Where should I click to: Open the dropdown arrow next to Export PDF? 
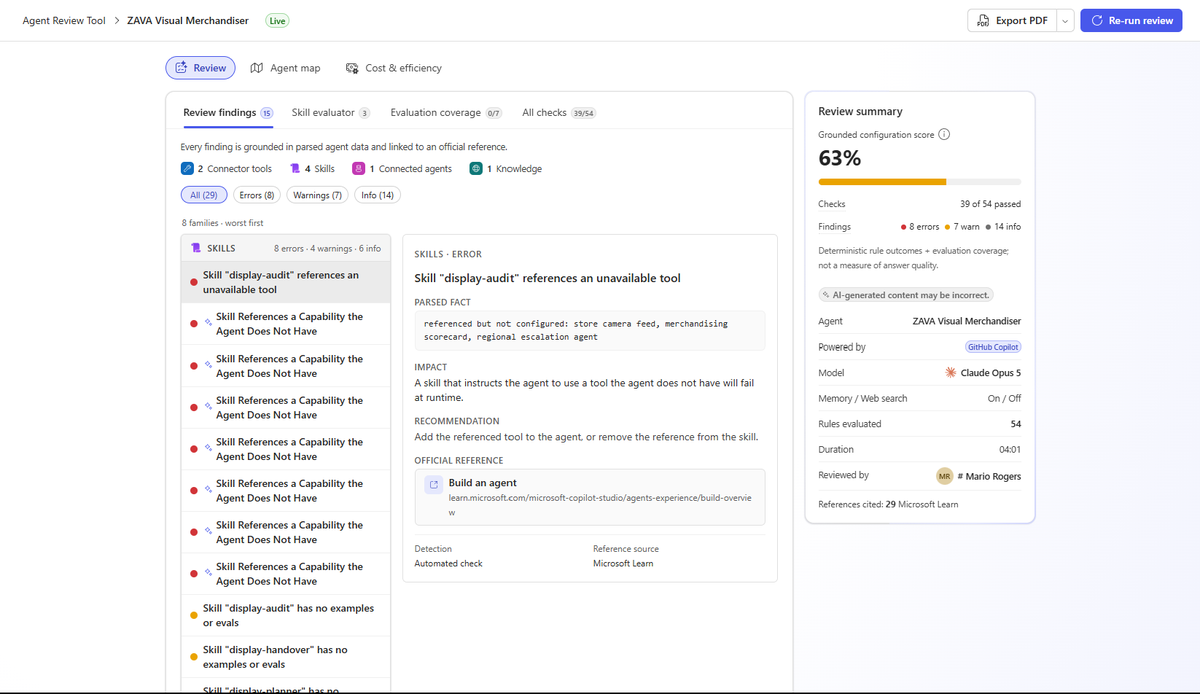click(1065, 20)
